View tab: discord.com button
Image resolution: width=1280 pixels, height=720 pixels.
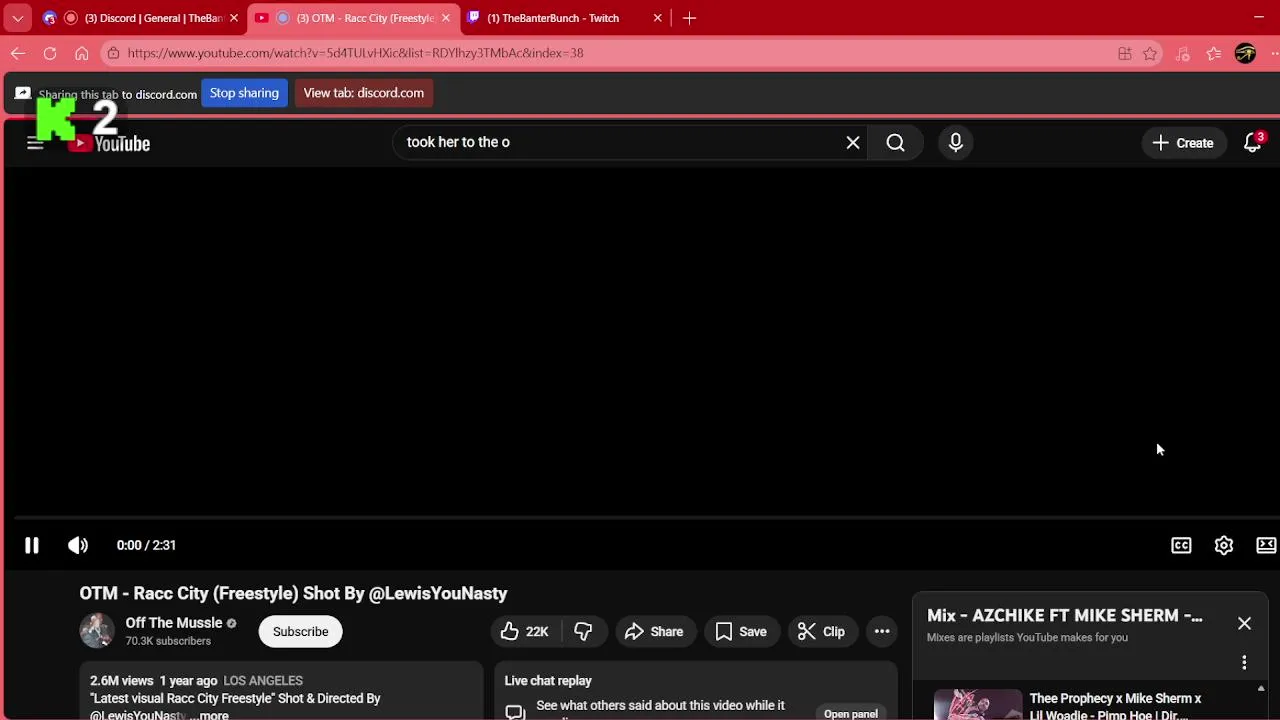coord(364,93)
